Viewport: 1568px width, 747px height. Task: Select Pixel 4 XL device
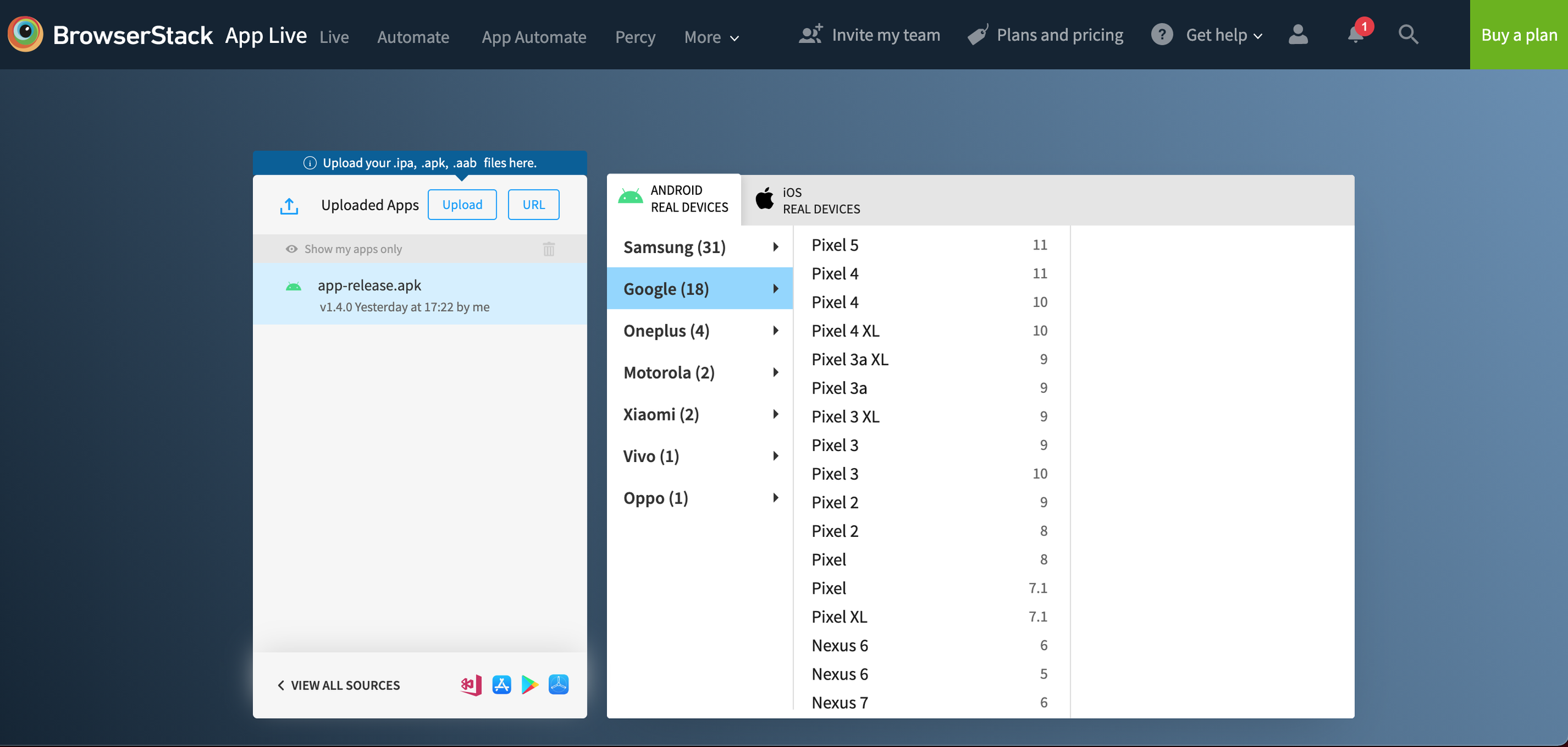point(930,331)
